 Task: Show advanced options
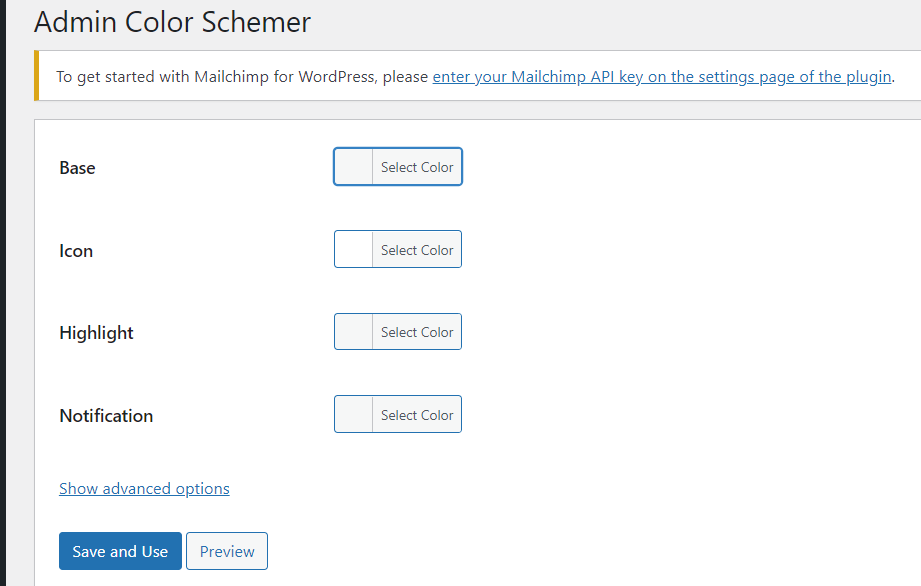tap(144, 488)
